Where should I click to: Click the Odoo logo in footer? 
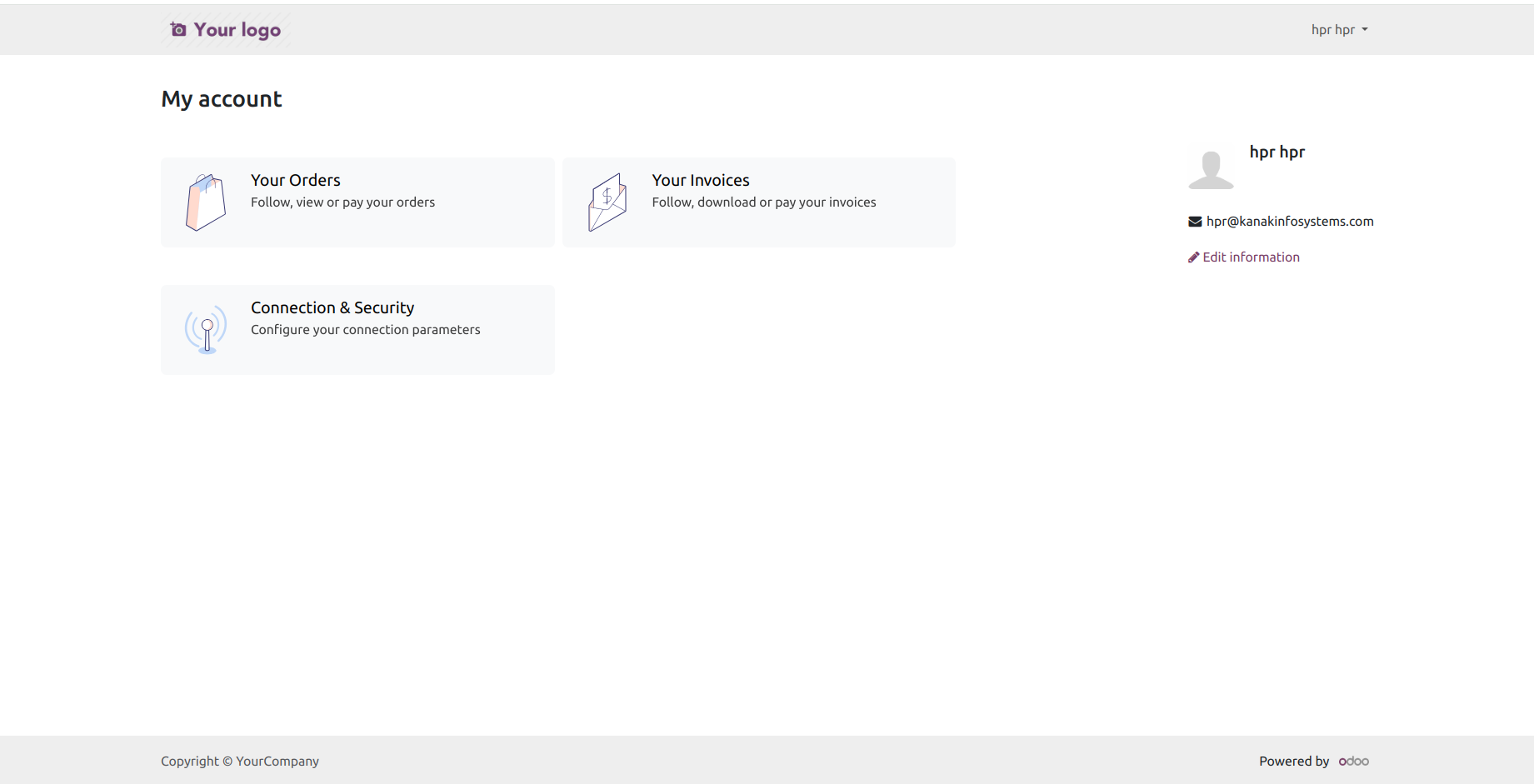click(1354, 762)
